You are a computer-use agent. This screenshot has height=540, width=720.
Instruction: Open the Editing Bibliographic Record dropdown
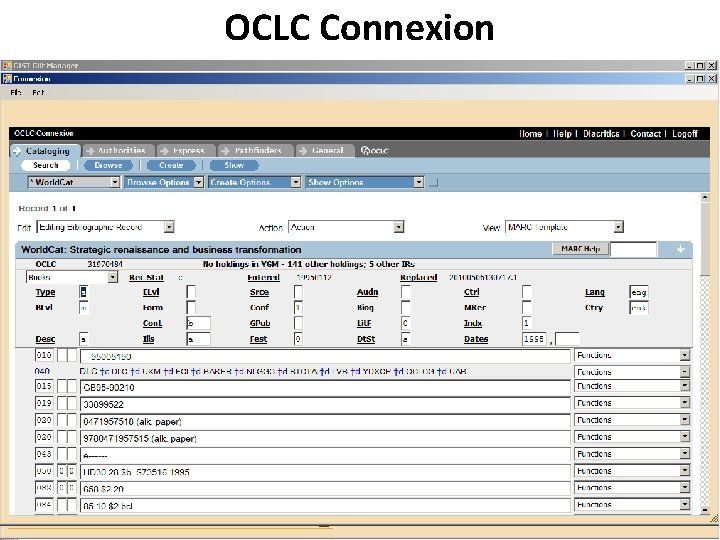click(105, 227)
